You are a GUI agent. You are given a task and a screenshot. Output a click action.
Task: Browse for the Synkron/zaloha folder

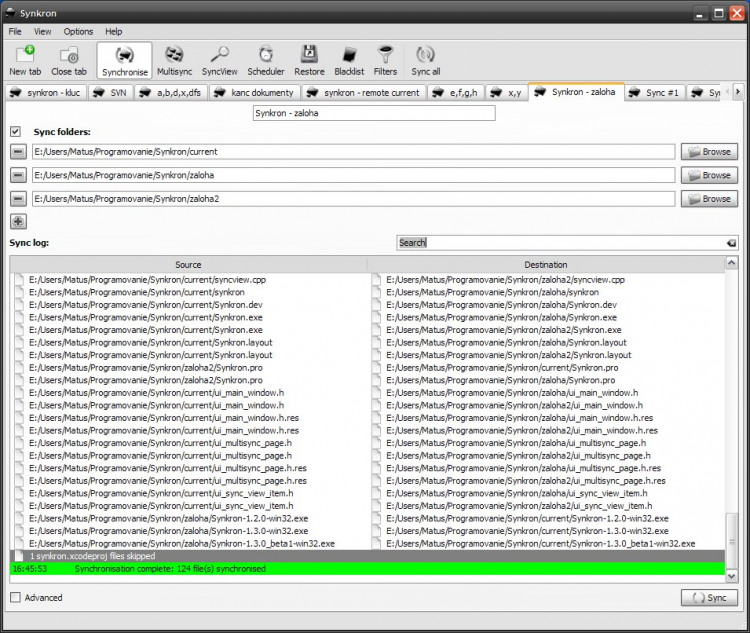pyautogui.click(x=709, y=176)
